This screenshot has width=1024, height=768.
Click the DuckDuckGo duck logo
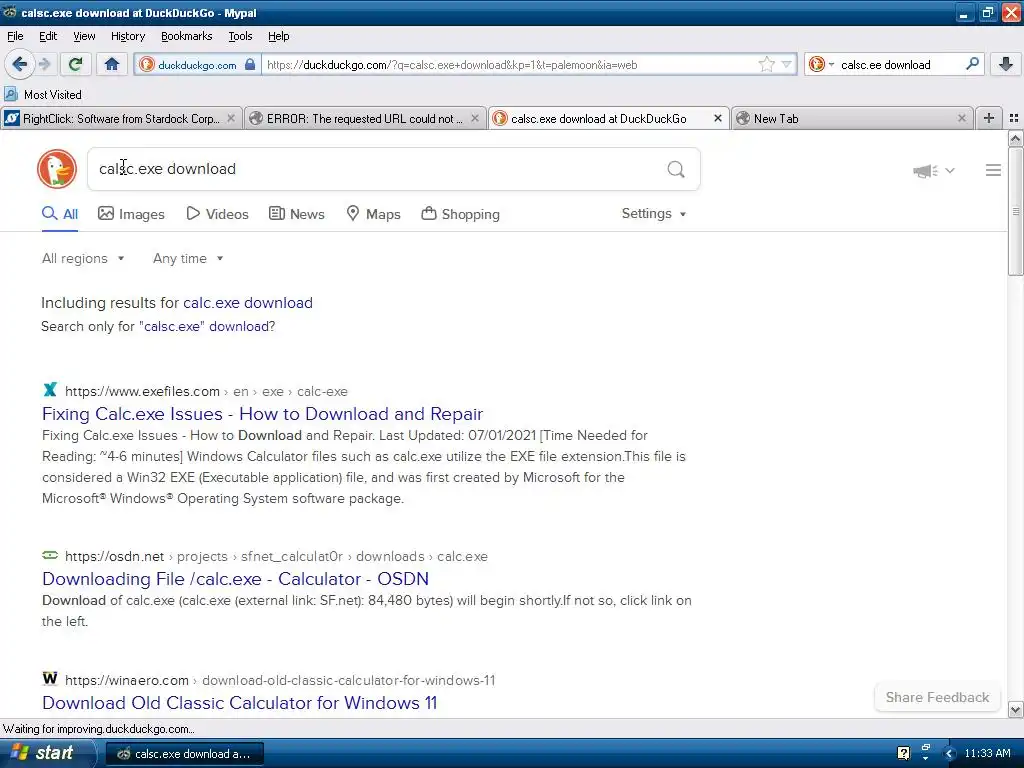tap(57, 169)
